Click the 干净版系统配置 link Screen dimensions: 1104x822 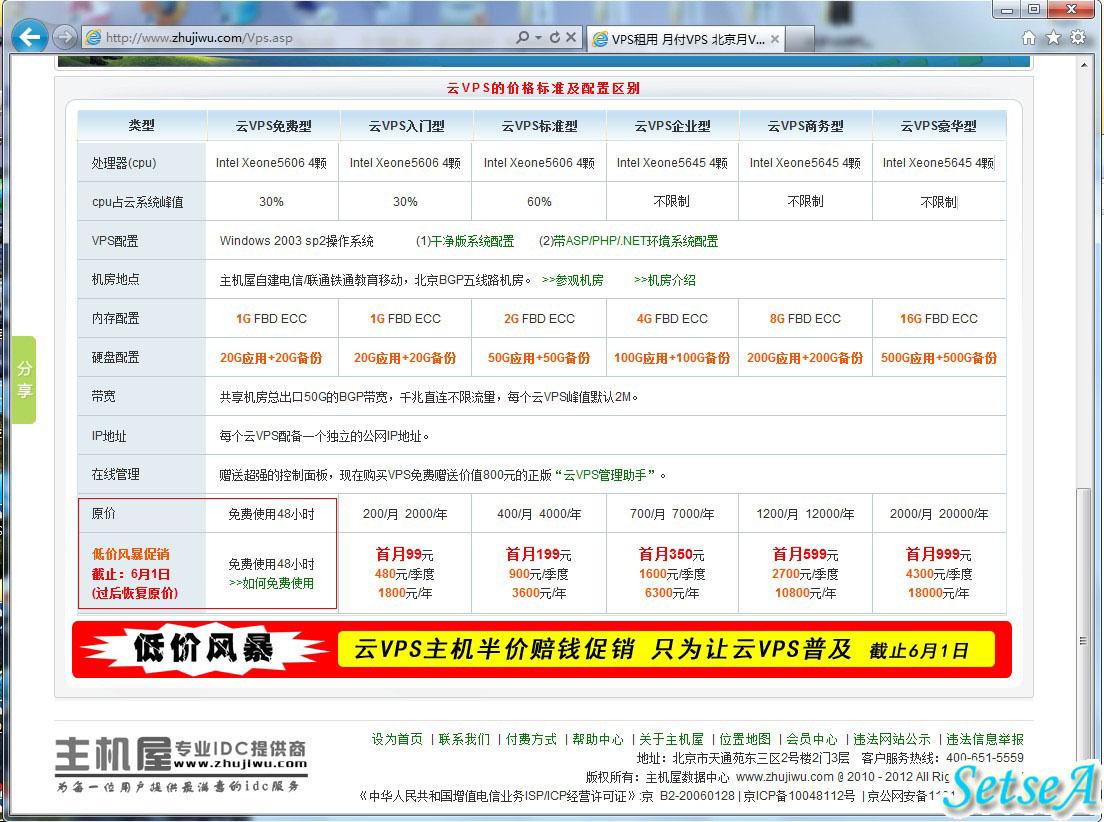pyautogui.click(x=472, y=241)
